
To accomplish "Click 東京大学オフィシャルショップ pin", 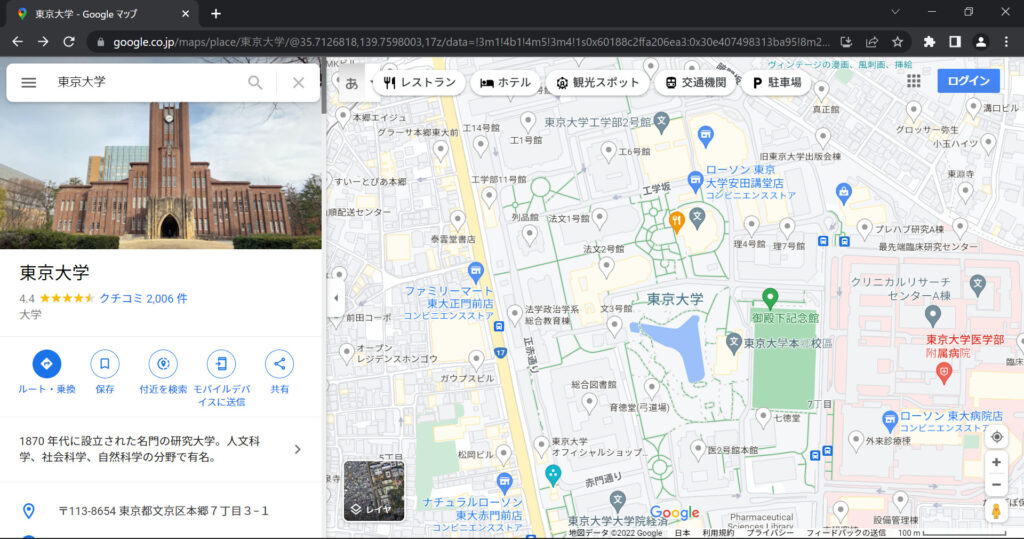I will click(x=541, y=448).
